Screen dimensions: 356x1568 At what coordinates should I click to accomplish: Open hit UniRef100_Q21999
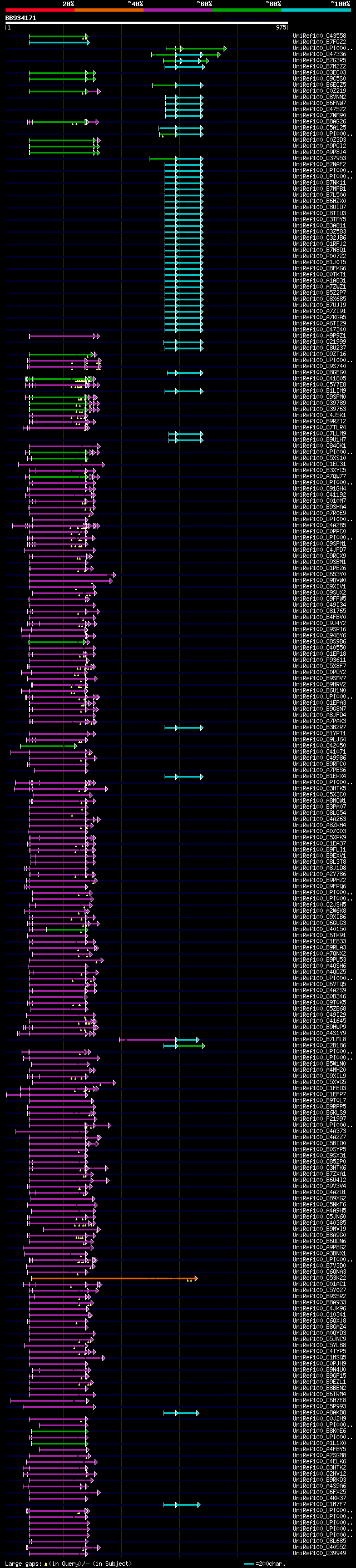319,342
